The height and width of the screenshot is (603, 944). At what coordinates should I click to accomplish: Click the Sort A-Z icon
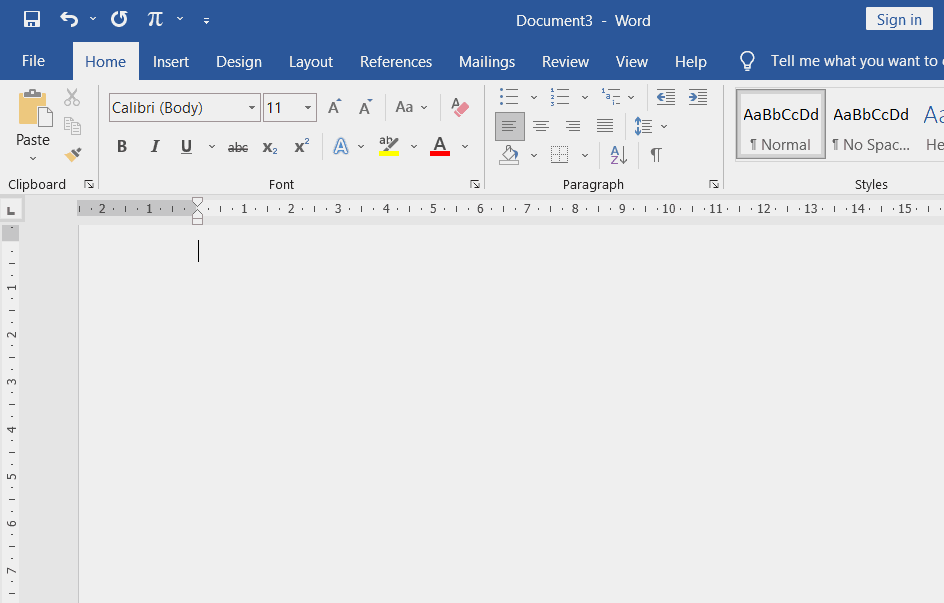pos(619,155)
